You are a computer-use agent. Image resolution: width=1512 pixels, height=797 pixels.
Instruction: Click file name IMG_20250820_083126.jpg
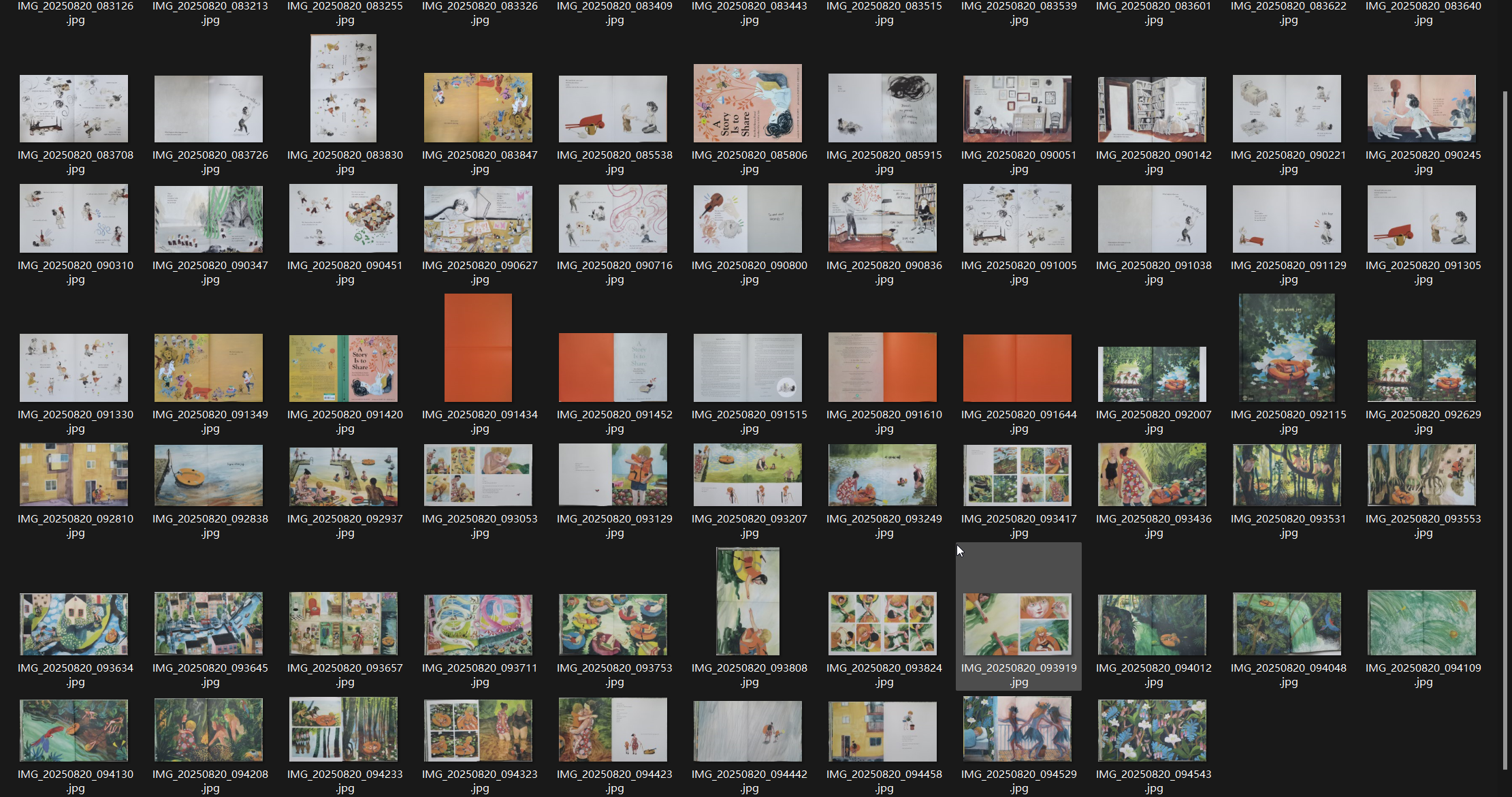point(76,13)
